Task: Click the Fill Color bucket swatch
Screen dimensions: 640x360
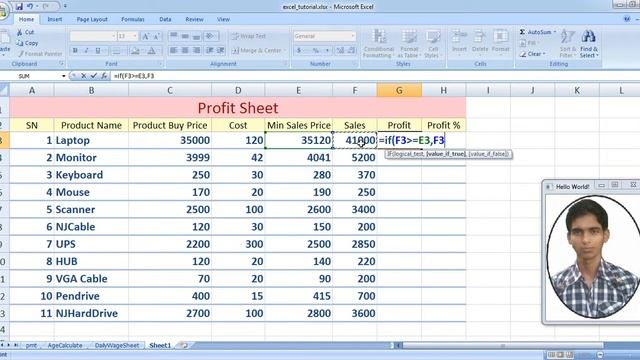Action: [x=135, y=51]
